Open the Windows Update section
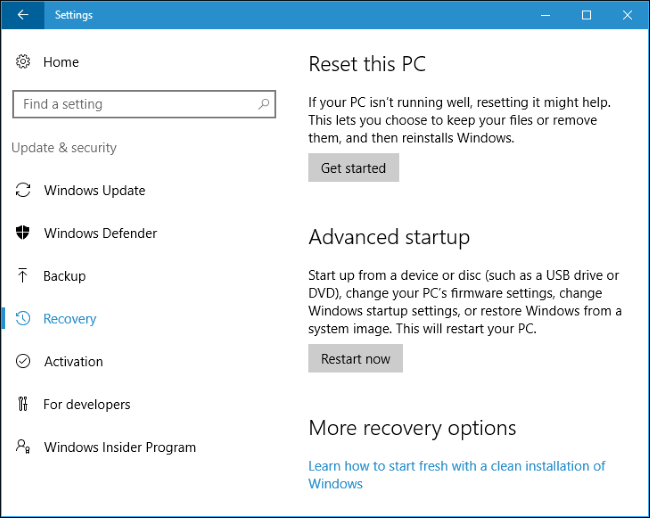 (x=95, y=190)
